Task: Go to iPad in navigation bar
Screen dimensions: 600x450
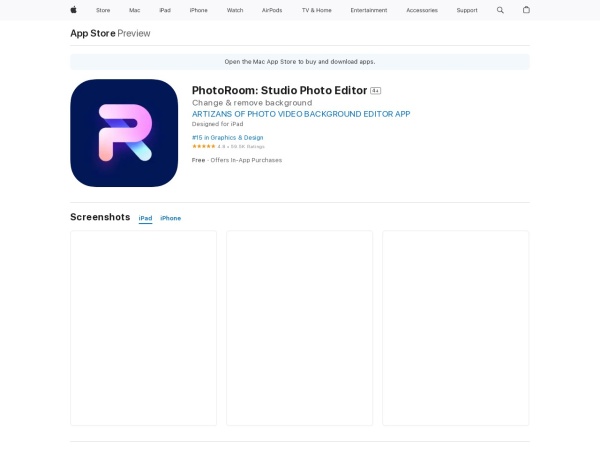Action: point(164,10)
